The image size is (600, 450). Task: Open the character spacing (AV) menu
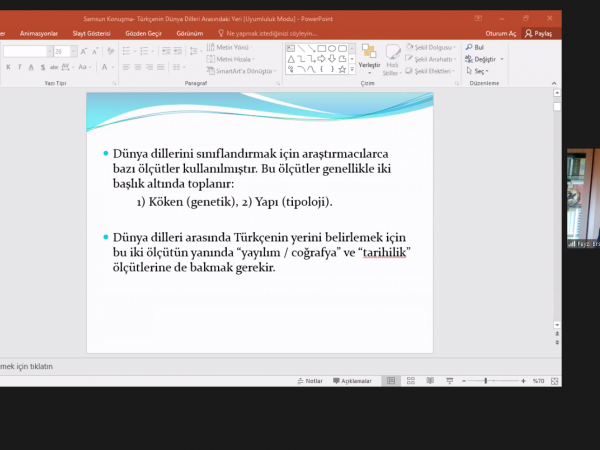click(67, 67)
